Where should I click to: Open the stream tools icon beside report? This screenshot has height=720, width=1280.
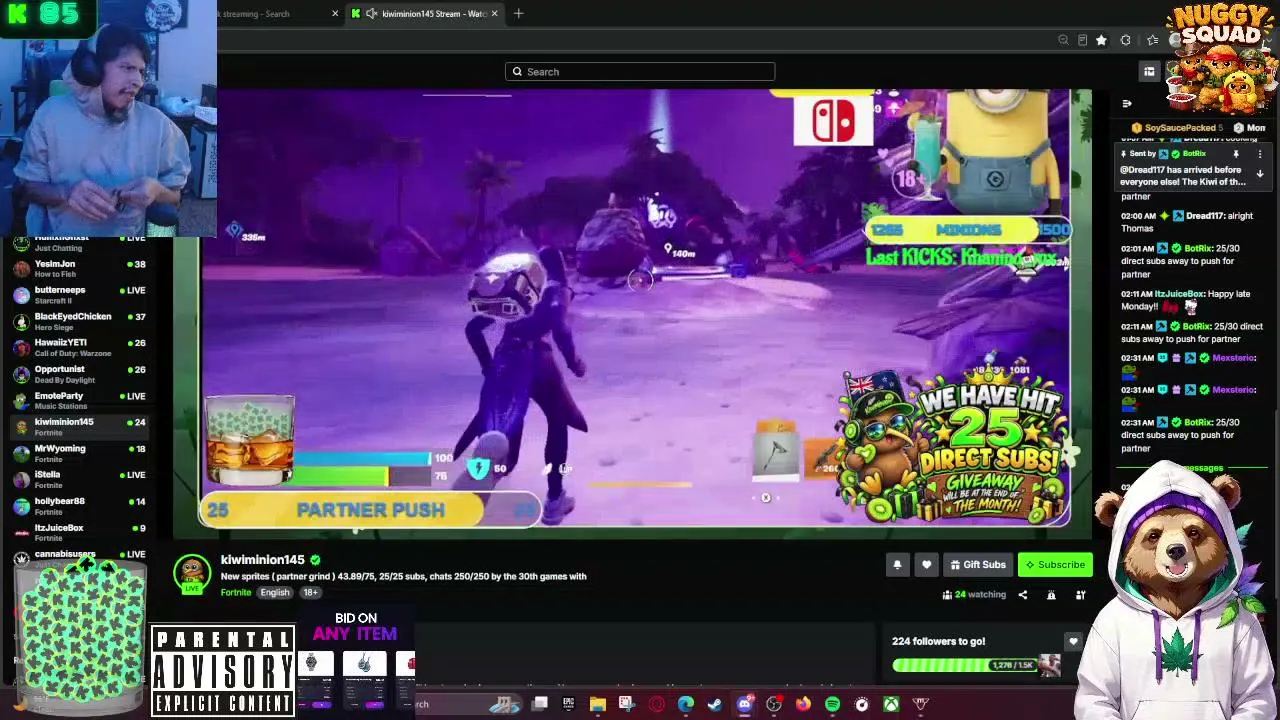tap(1080, 595)
